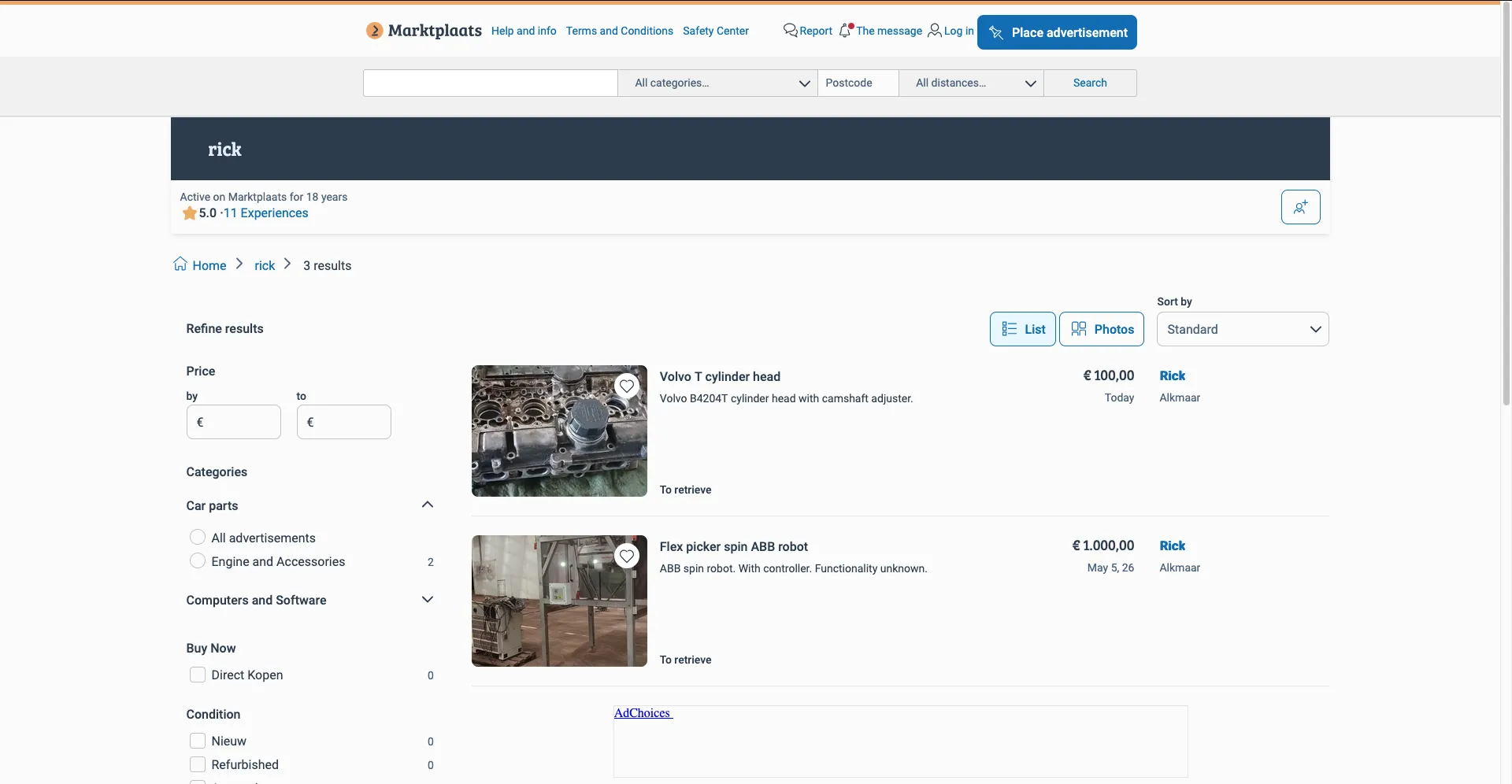Screen dimensions: 1512x784
Task: Open the Flex picker spin ABB robot title
Action: click(734, 546)
